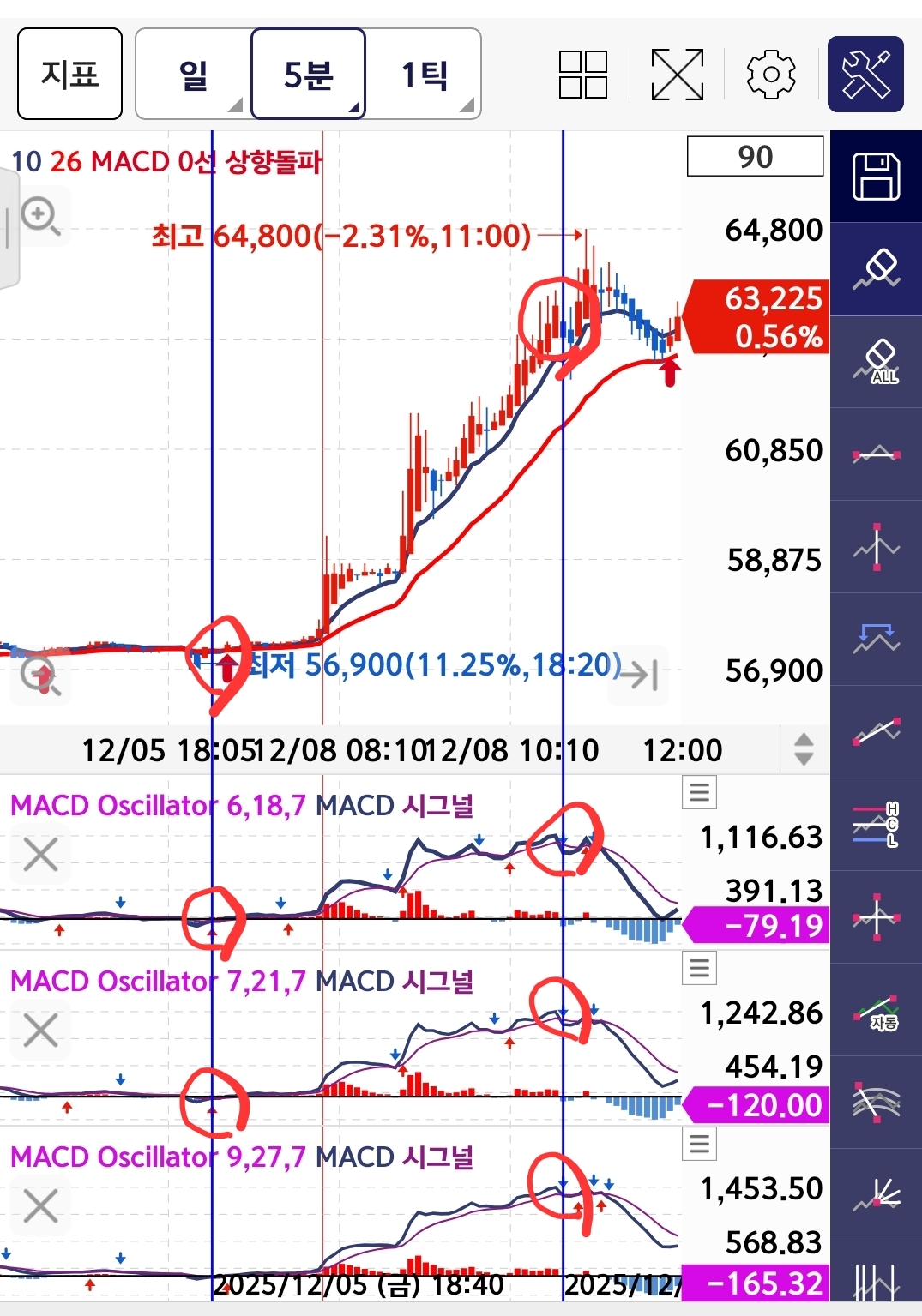Viewport: 922px width, 1316px height.
Task: Select the 5분 timeframe tab
Action: (309, 75)
